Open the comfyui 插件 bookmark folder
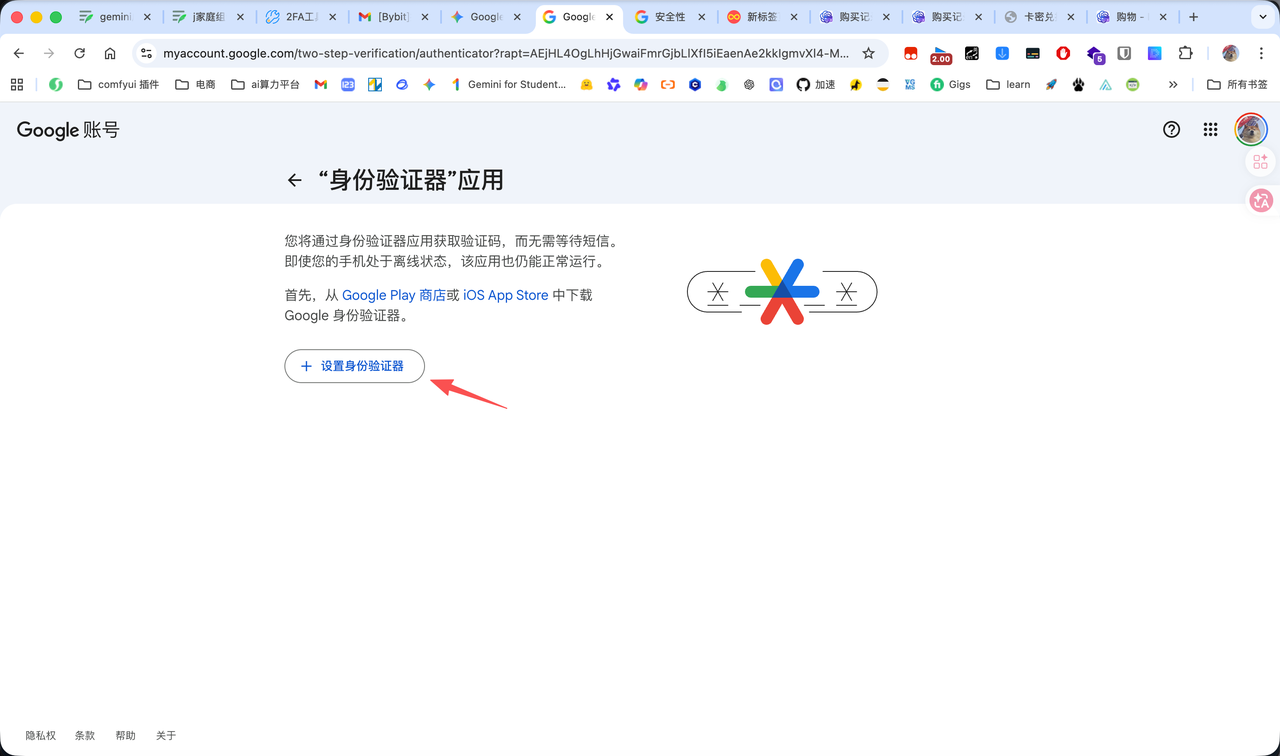1280x756 pixels. (x=118, y=85)
